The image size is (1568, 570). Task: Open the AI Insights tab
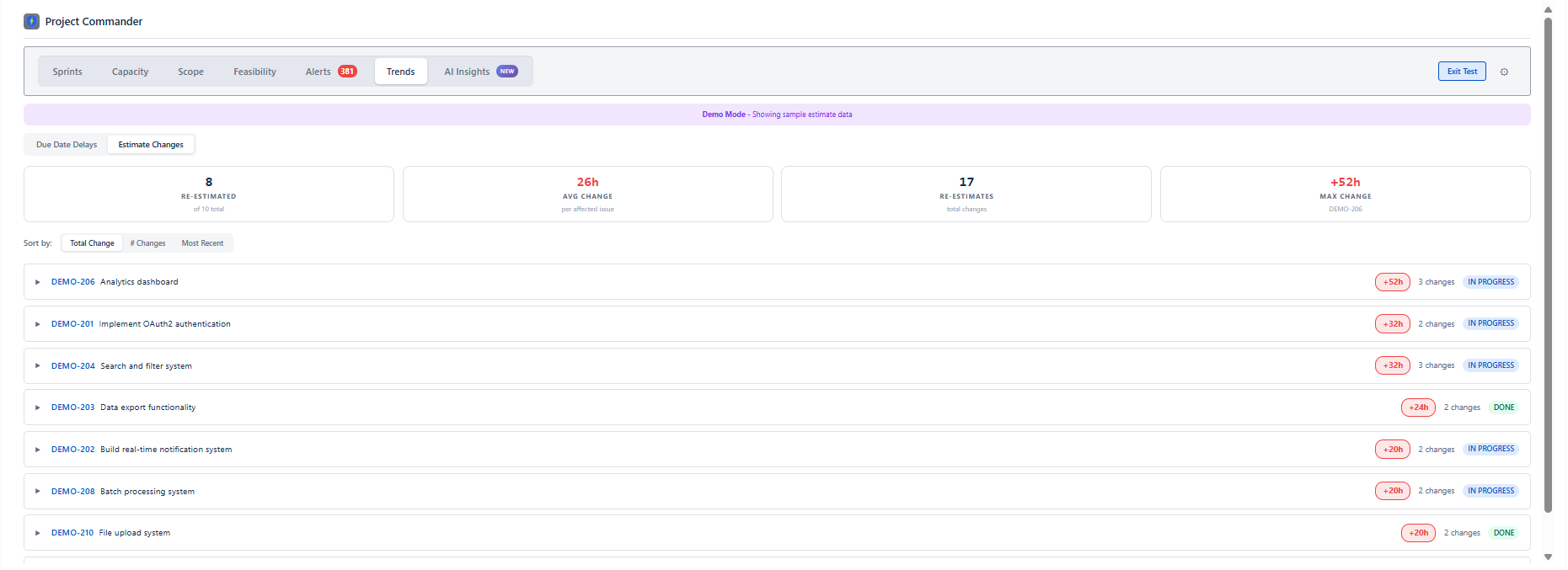click(480, 72)
